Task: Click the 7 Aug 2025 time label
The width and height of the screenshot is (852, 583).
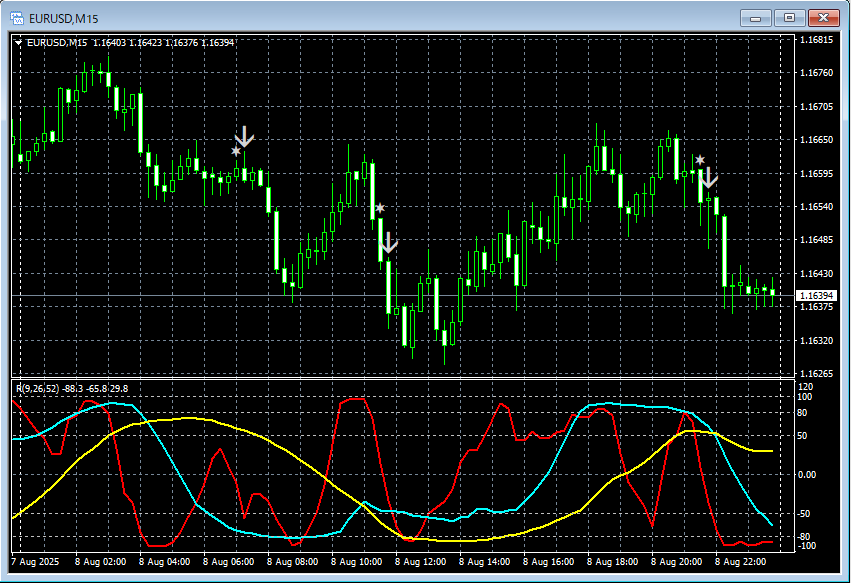Action: tap(35, 561)
